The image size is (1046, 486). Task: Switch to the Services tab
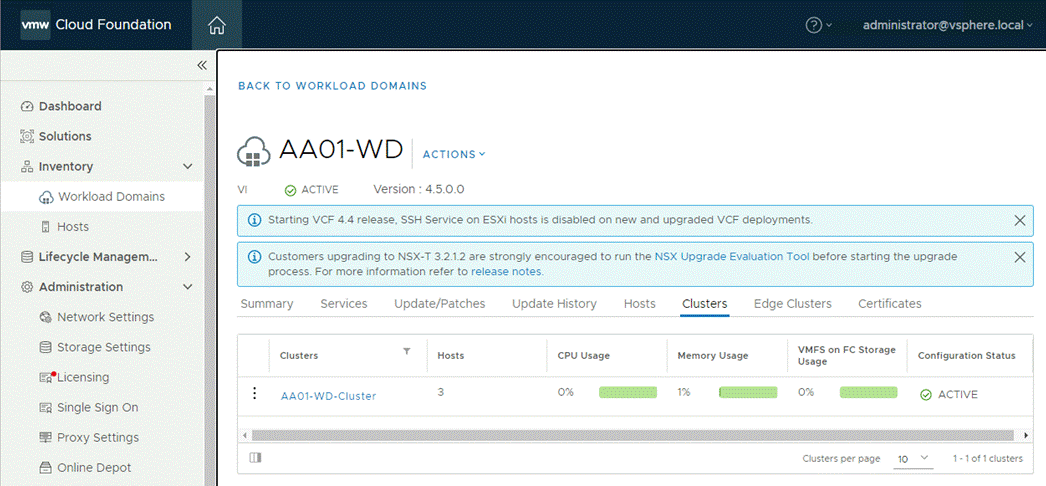point(344,303)
